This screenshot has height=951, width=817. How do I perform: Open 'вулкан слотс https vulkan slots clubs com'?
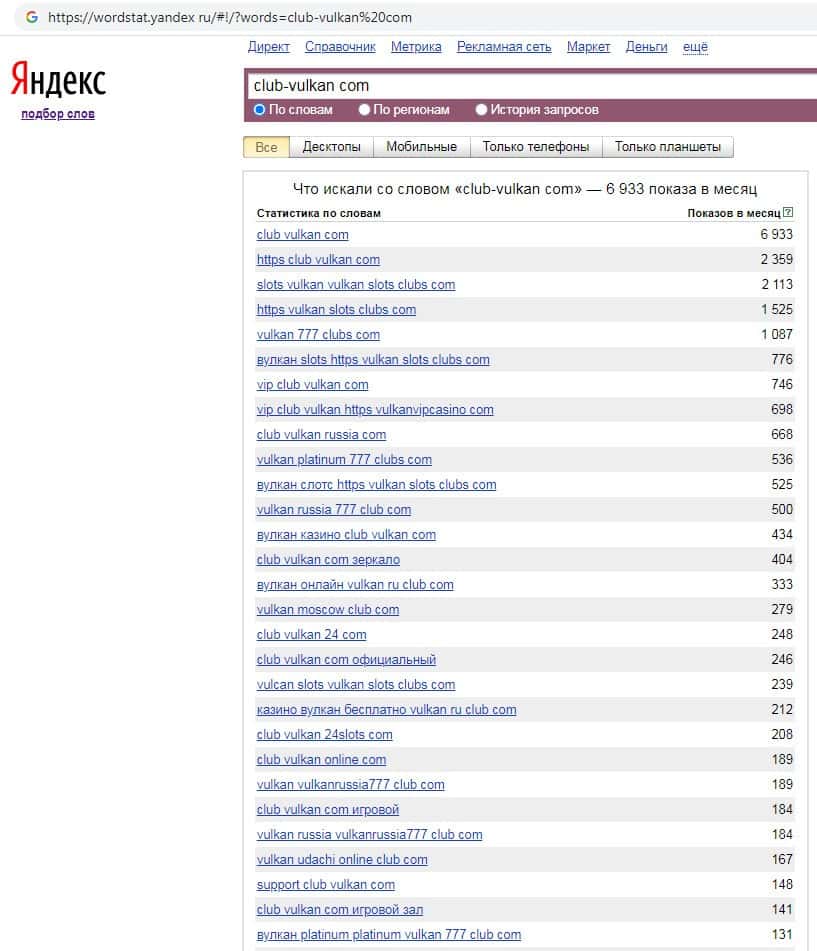(377, 485)
